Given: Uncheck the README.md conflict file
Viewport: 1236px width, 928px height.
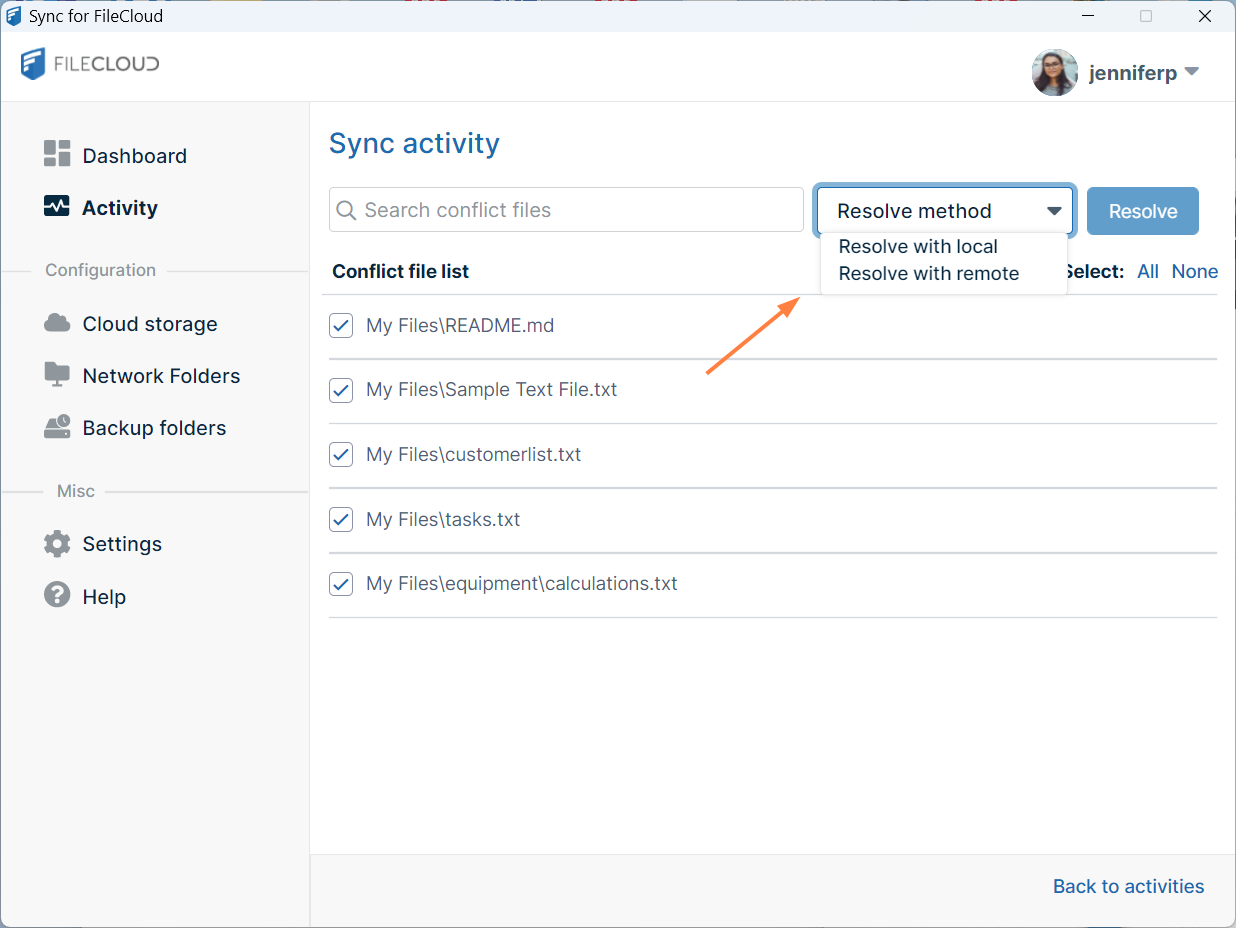Looking at the screenshot, I should (341, 325).
